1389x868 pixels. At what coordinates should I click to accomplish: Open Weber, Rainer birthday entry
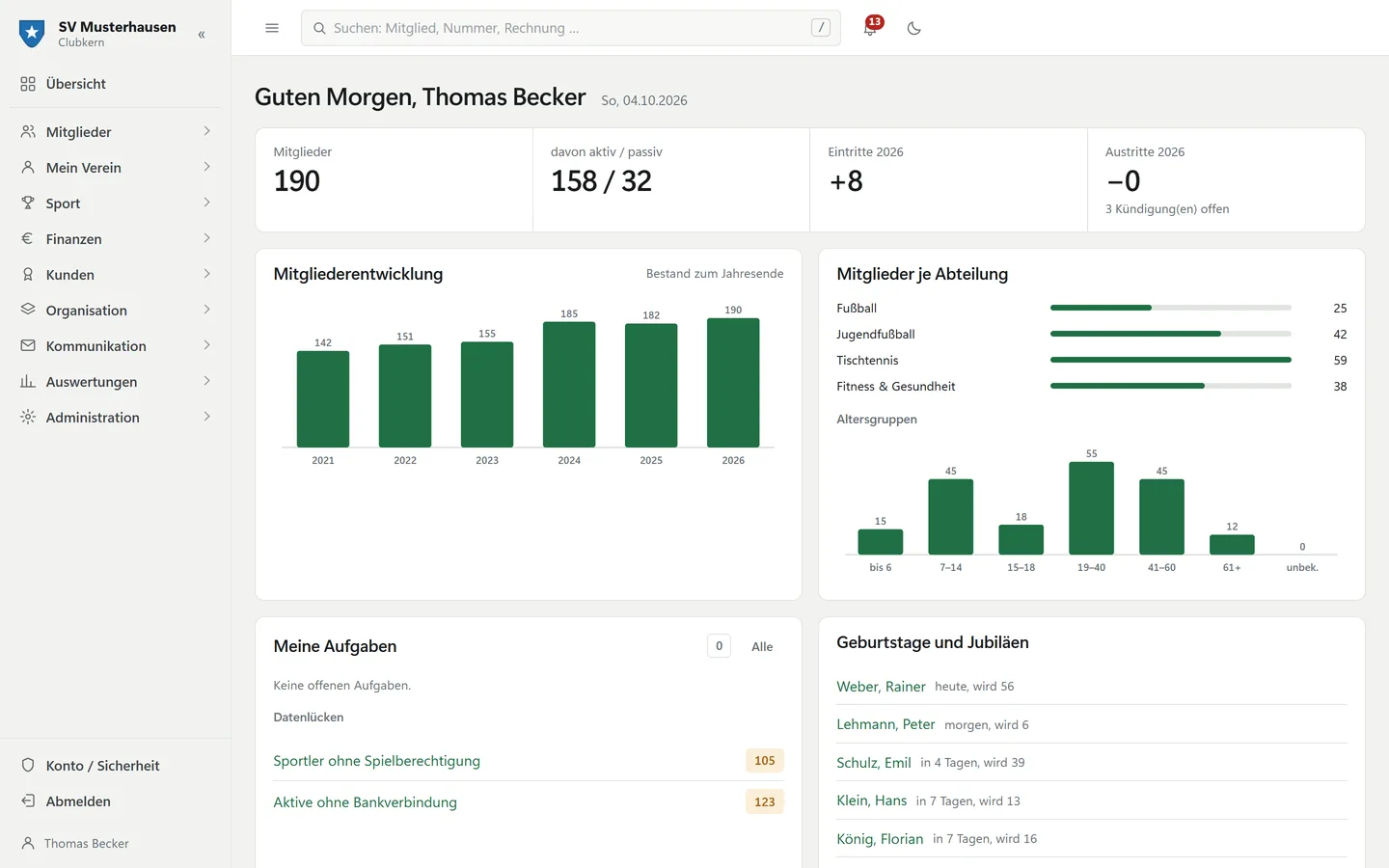(881, 687)
